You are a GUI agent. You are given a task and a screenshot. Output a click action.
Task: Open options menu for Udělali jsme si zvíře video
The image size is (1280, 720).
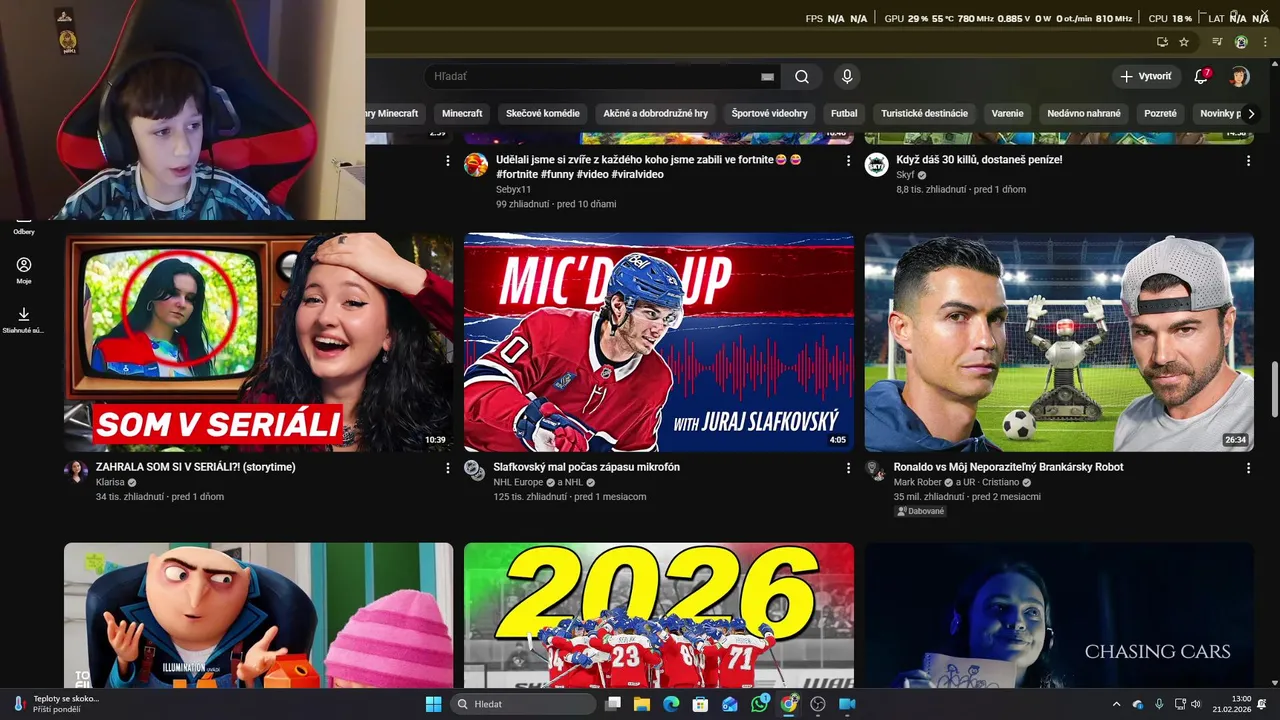click(x=848, y=160)
